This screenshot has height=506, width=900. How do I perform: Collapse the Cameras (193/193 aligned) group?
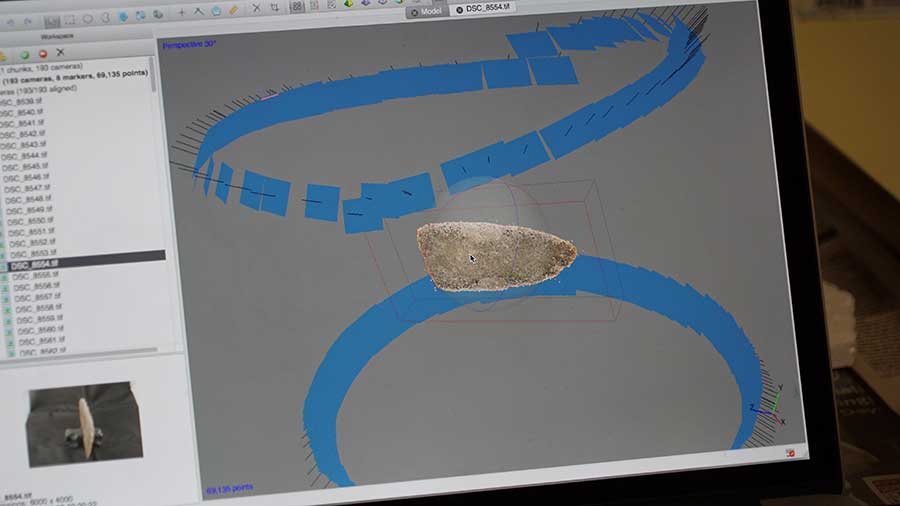point(39,89)
